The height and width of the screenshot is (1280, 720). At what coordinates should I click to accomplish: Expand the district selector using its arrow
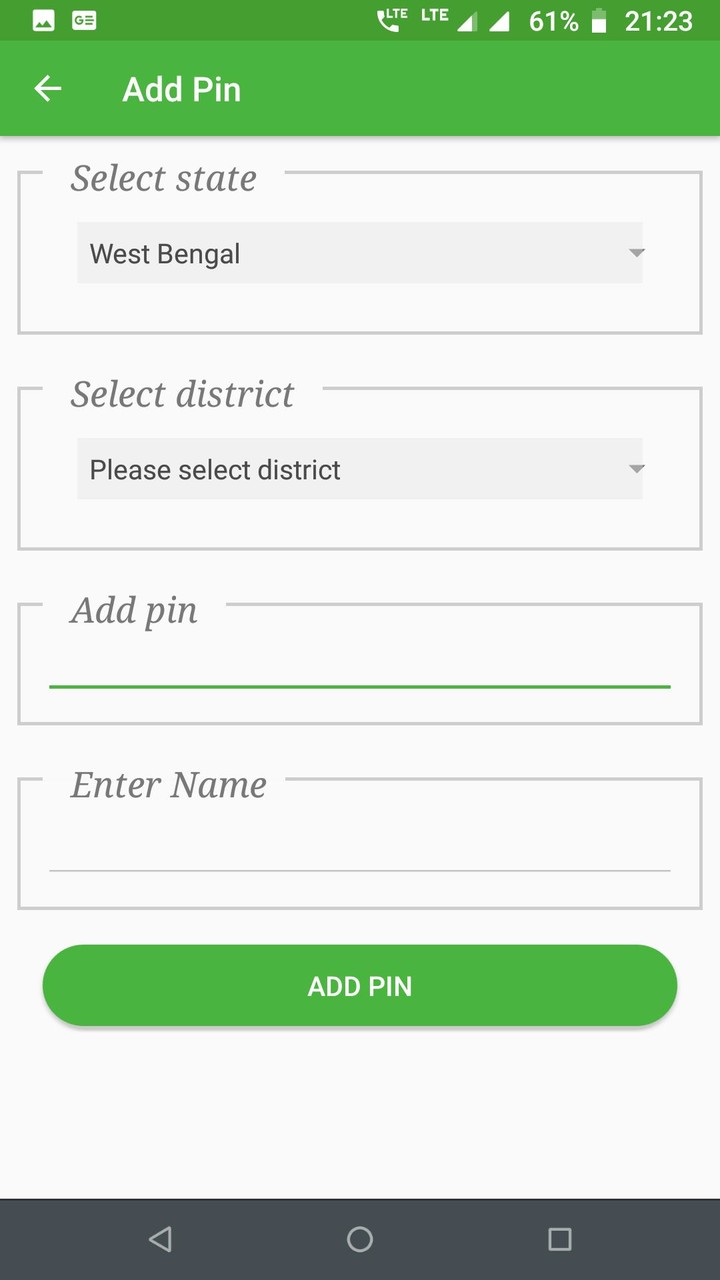(636, 469)
